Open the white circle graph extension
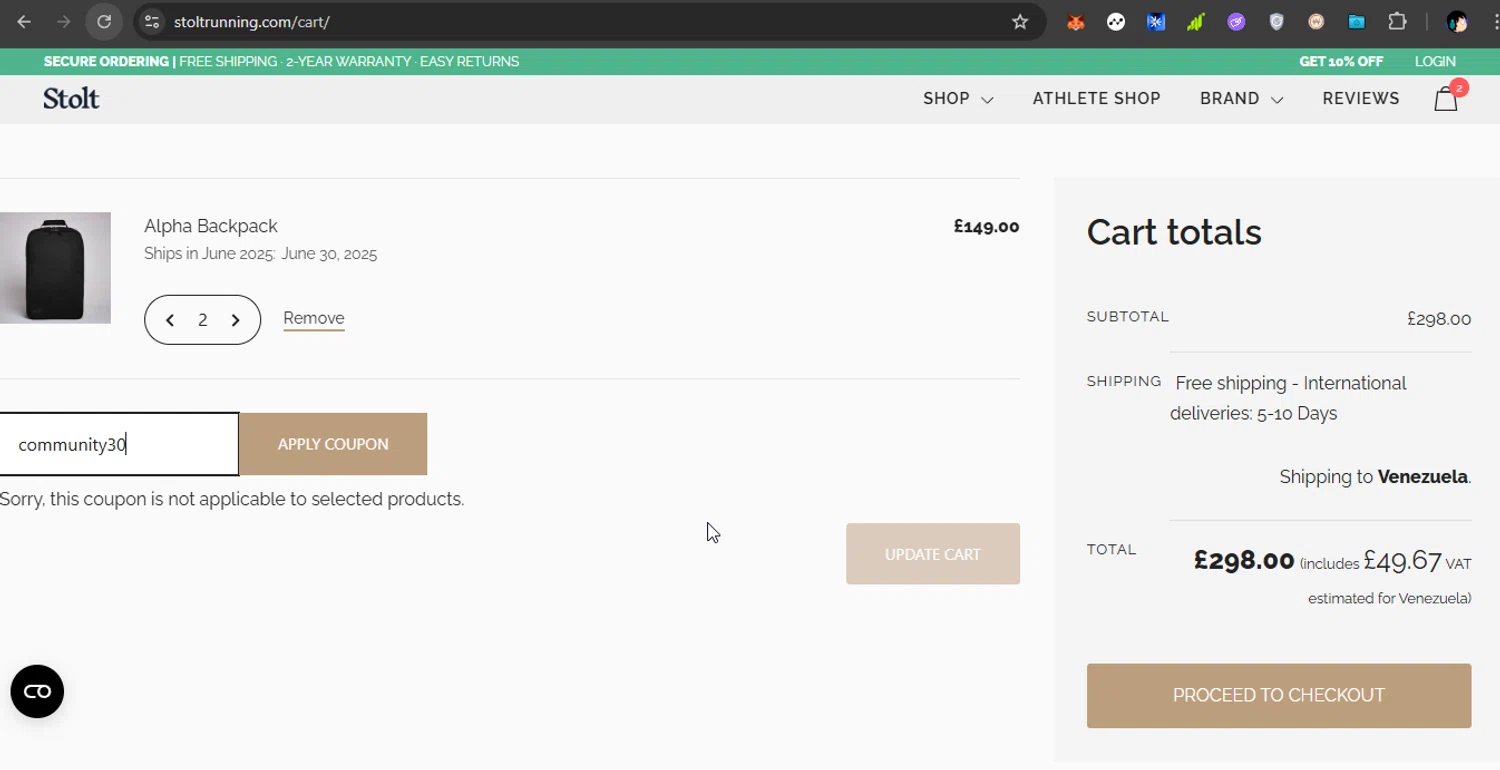 click(x=1116, y=21)
